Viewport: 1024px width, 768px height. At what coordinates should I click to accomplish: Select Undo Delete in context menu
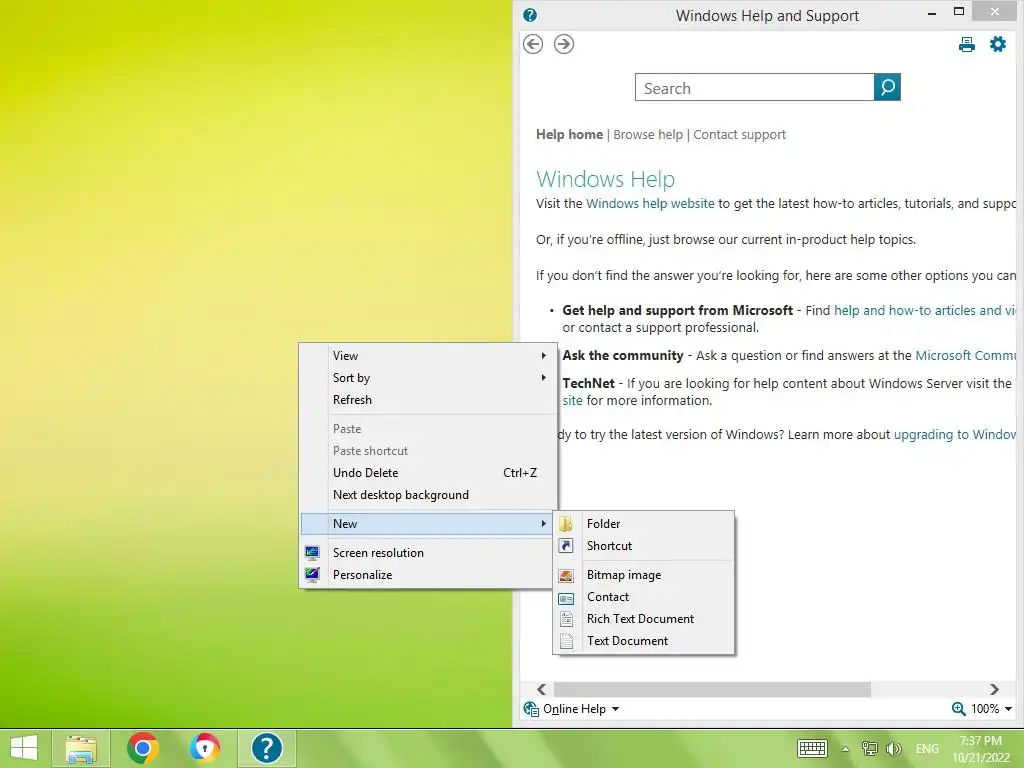426,473
